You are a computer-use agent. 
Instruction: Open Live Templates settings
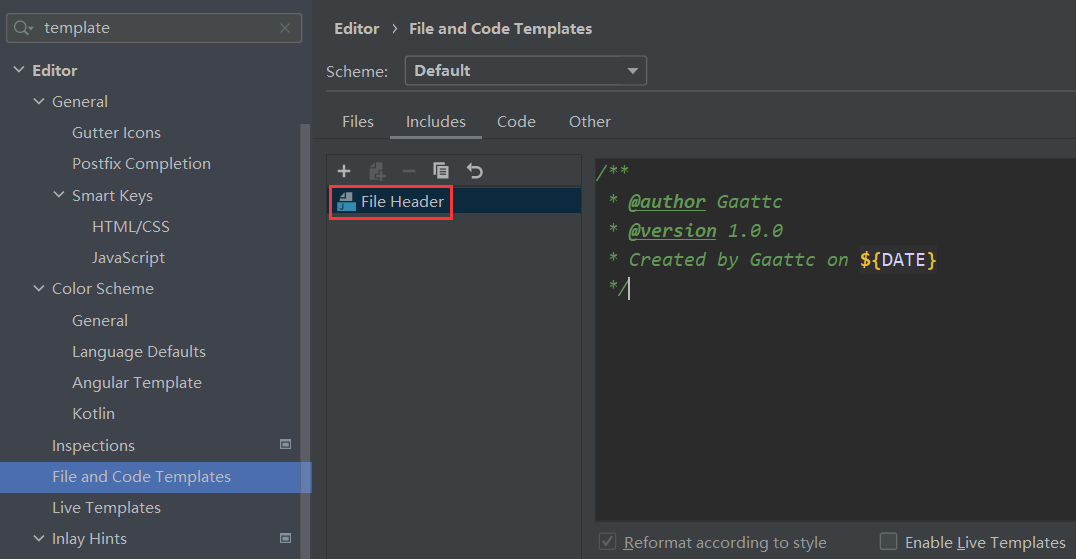pyautogui.click(x=106, y=508)
